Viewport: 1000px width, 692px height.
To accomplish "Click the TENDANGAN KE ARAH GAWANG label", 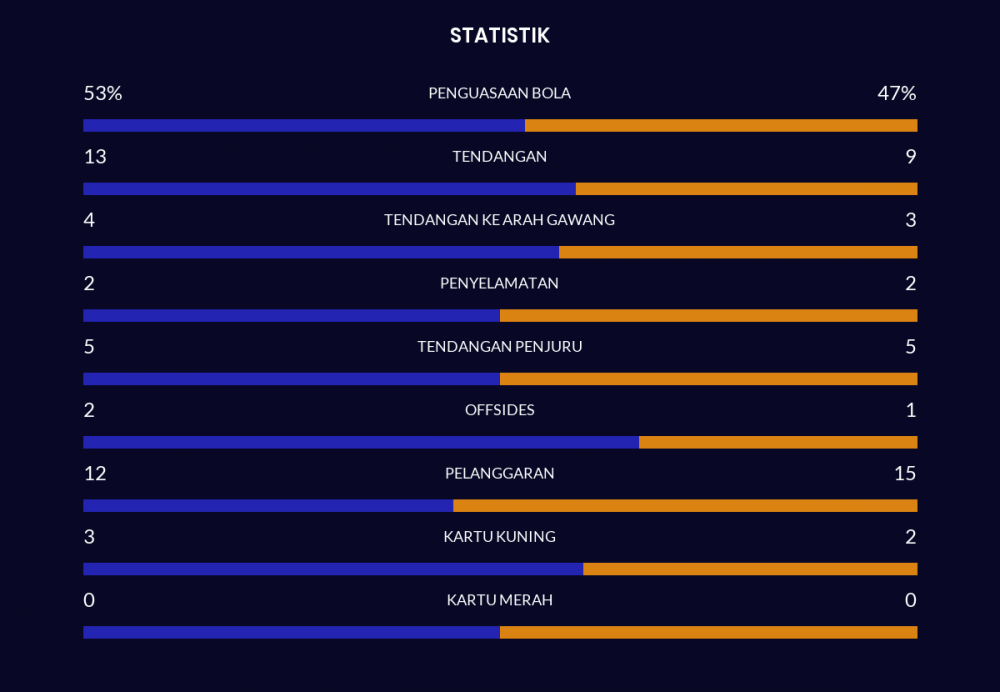I will click(499, 220).
